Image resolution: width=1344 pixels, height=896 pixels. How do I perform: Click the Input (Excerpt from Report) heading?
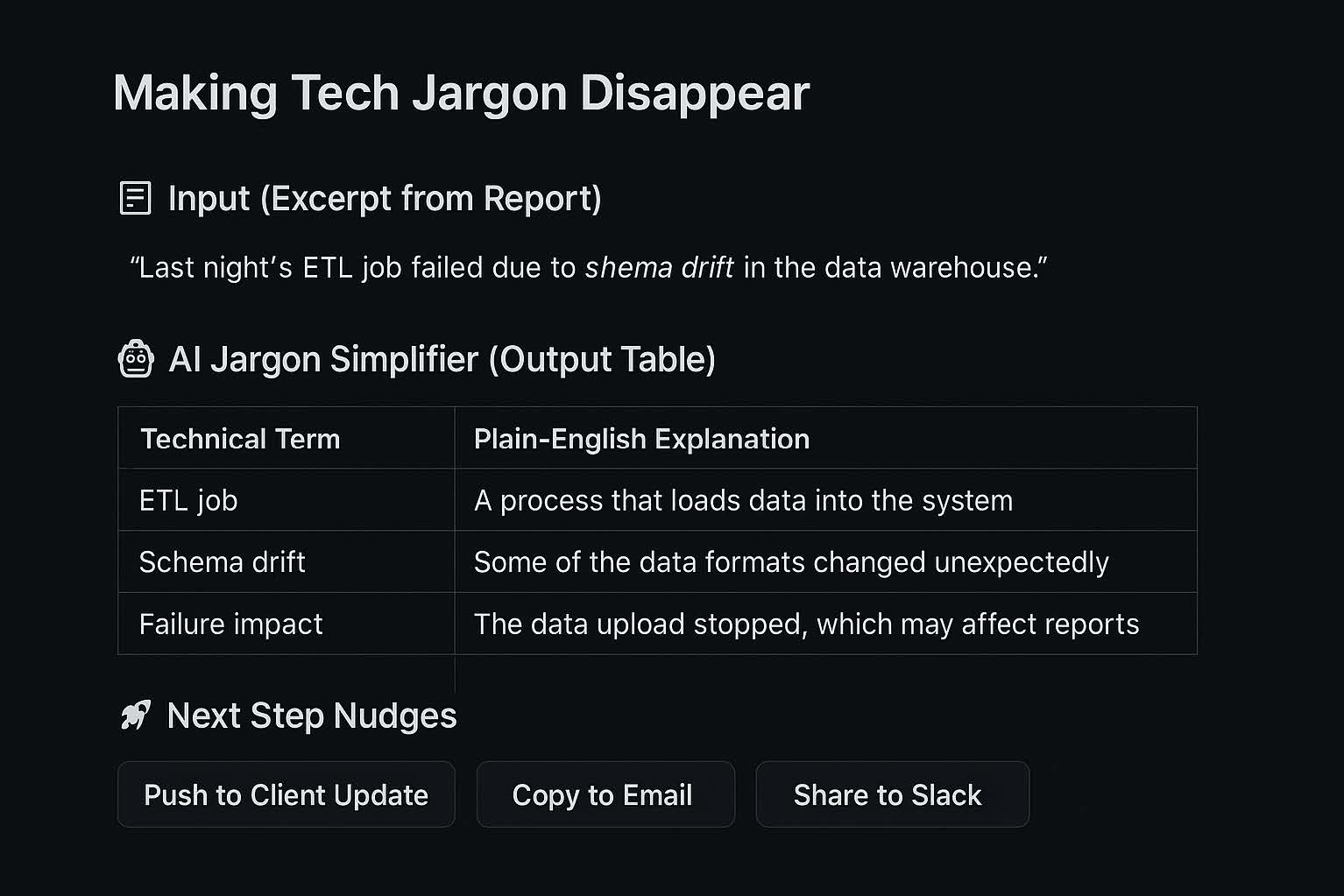pyautogui.click(x=385, y=198)
